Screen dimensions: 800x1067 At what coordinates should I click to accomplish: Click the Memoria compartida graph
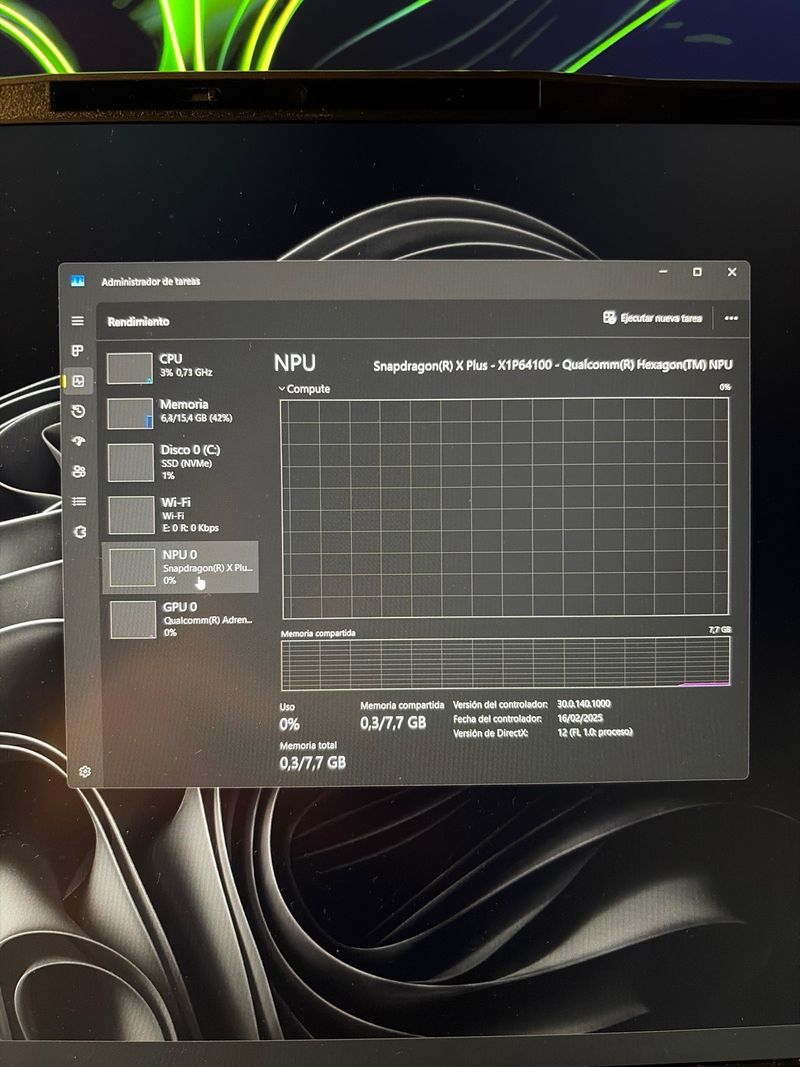tap(505, 663)
